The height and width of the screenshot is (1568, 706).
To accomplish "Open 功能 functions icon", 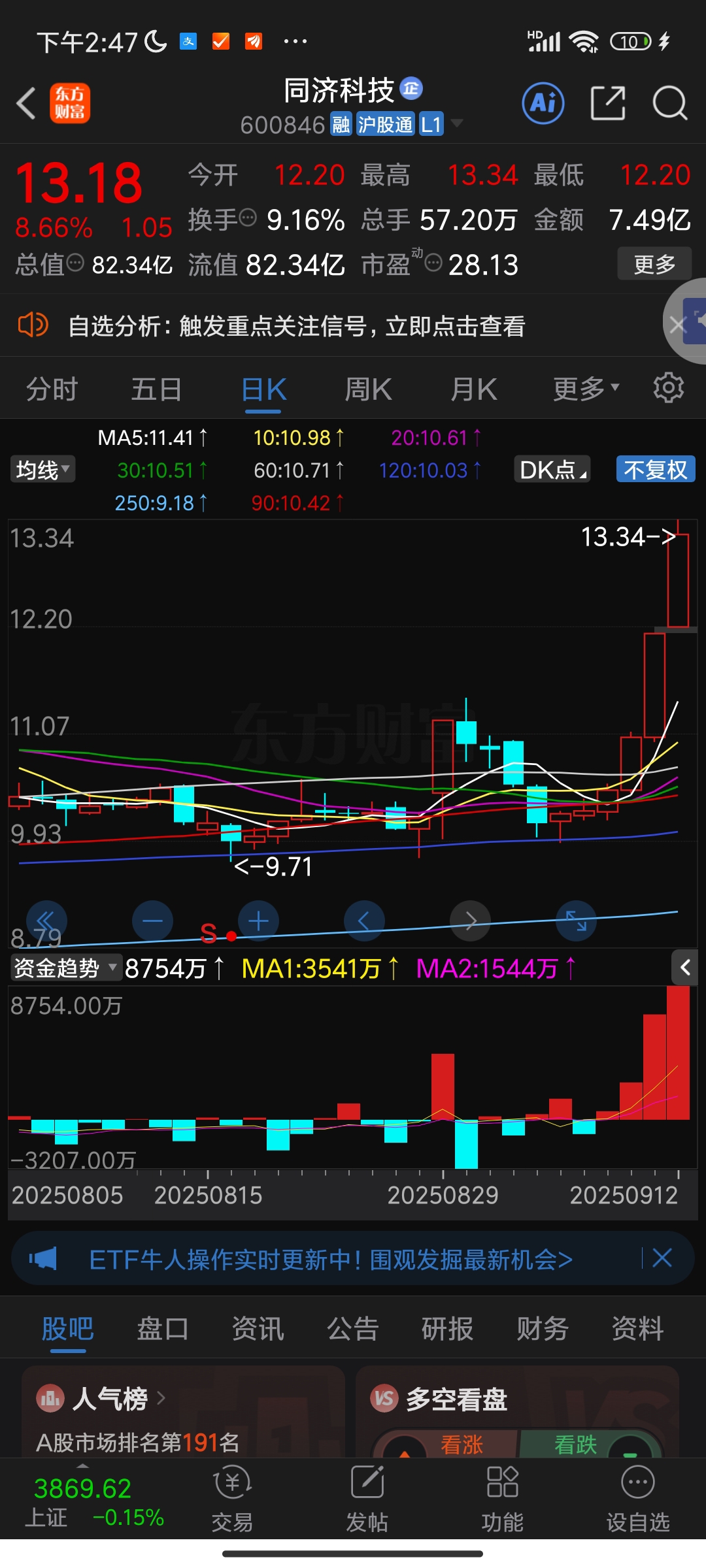I will point(502,1497).
